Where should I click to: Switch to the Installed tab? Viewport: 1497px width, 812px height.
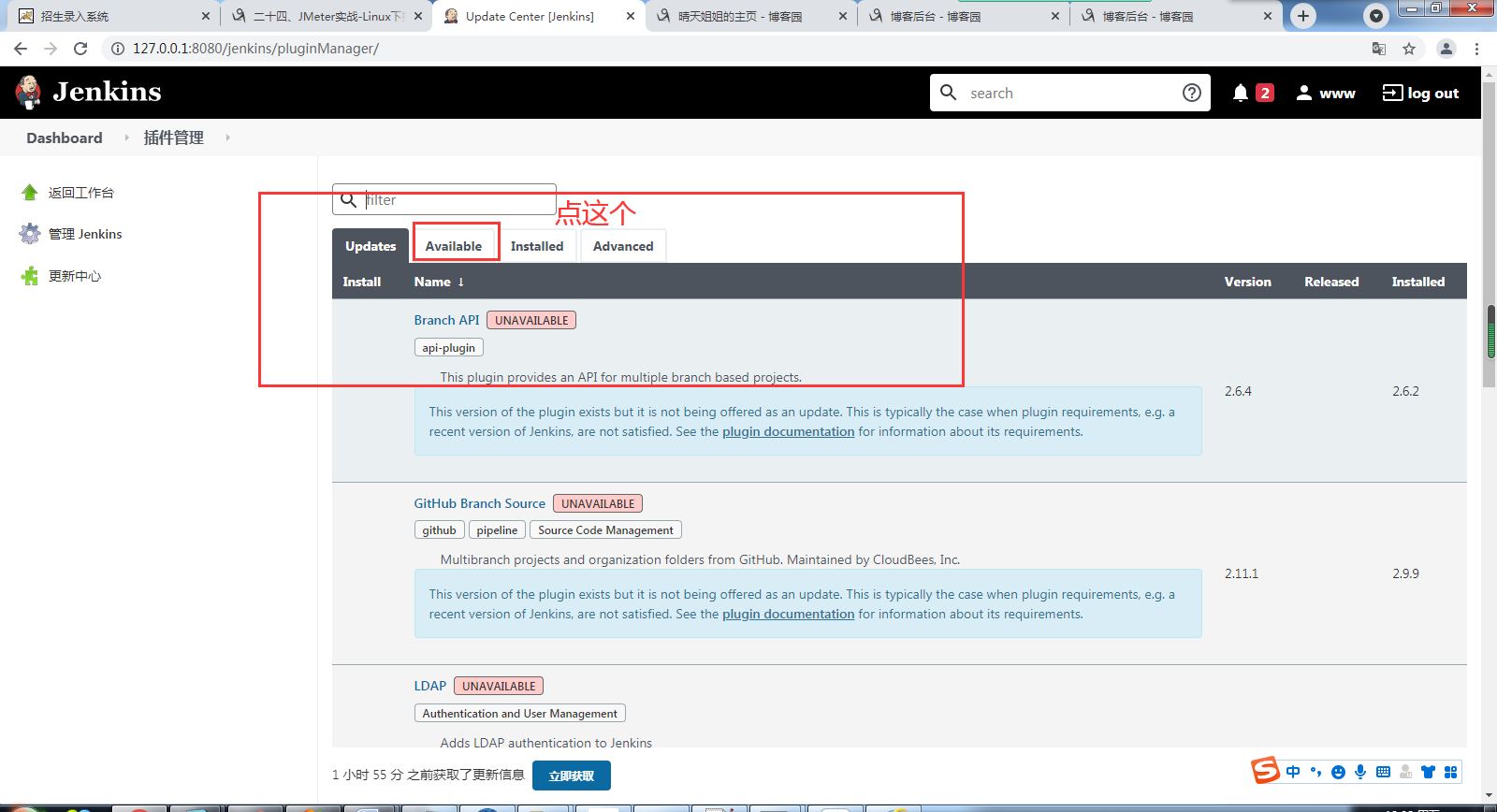(x=537, y=246)
